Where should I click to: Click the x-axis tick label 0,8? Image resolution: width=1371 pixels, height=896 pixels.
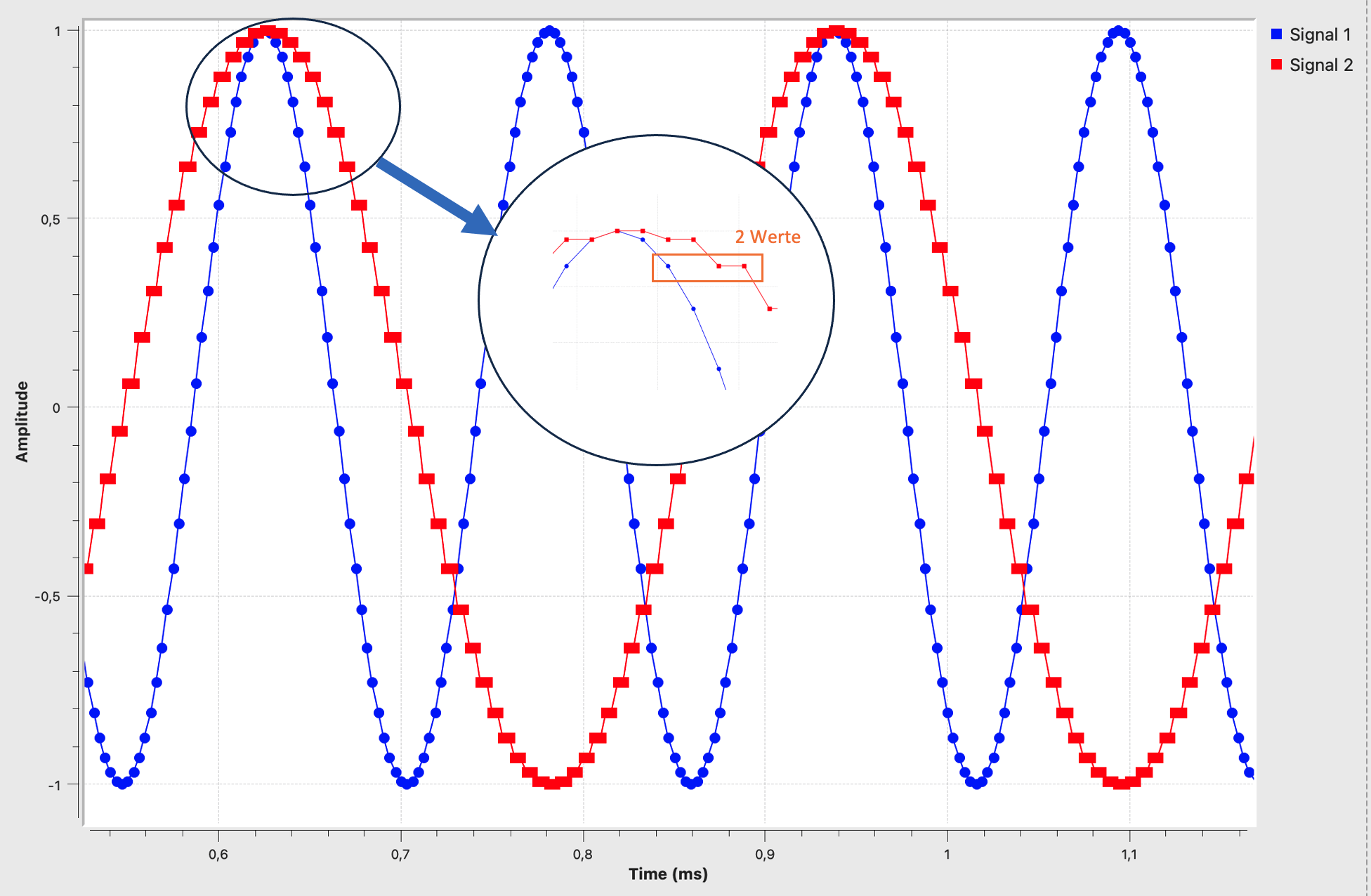point(583,855)
